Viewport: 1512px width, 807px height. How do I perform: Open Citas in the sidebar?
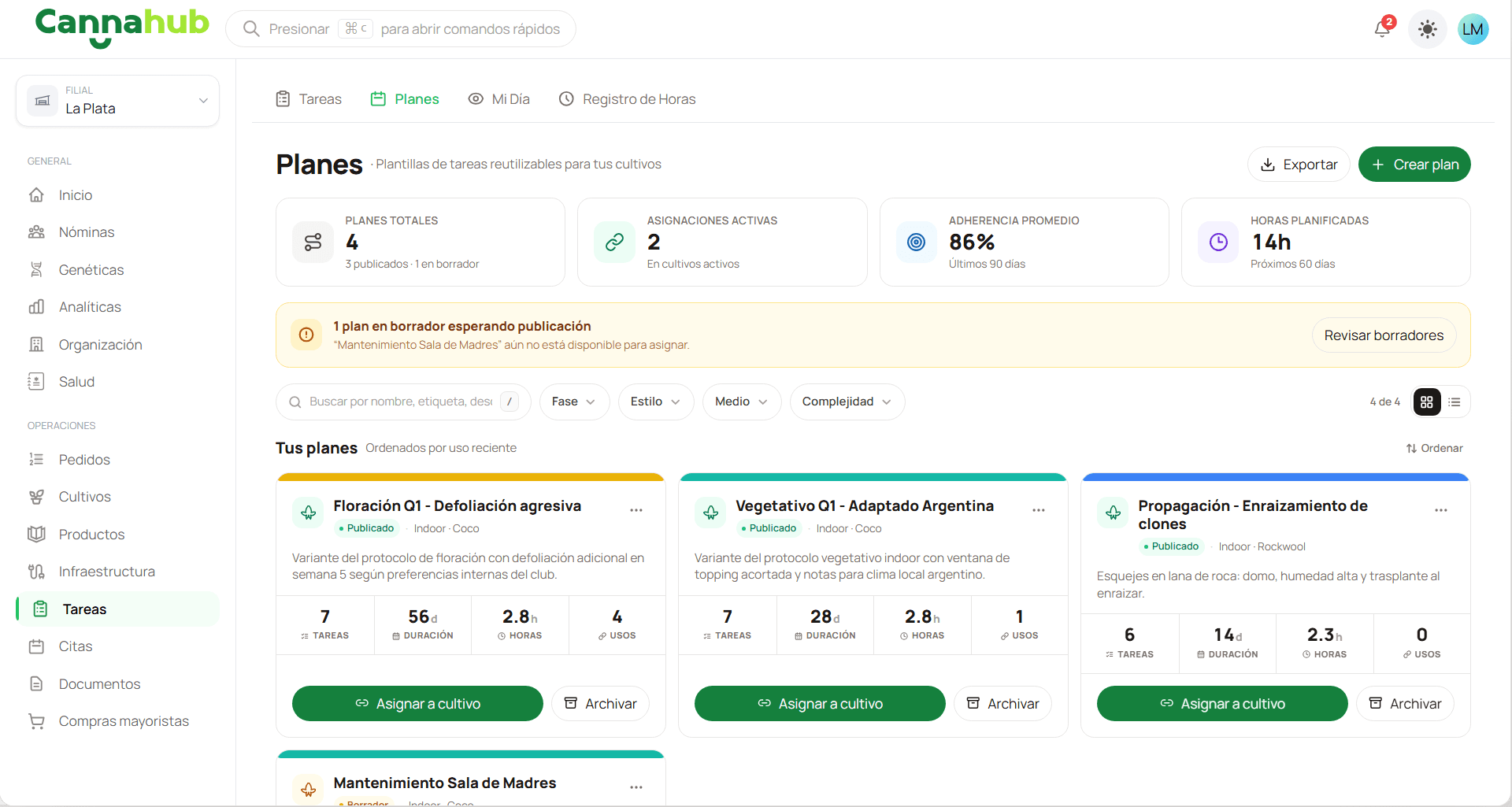[x=117, y=646]
